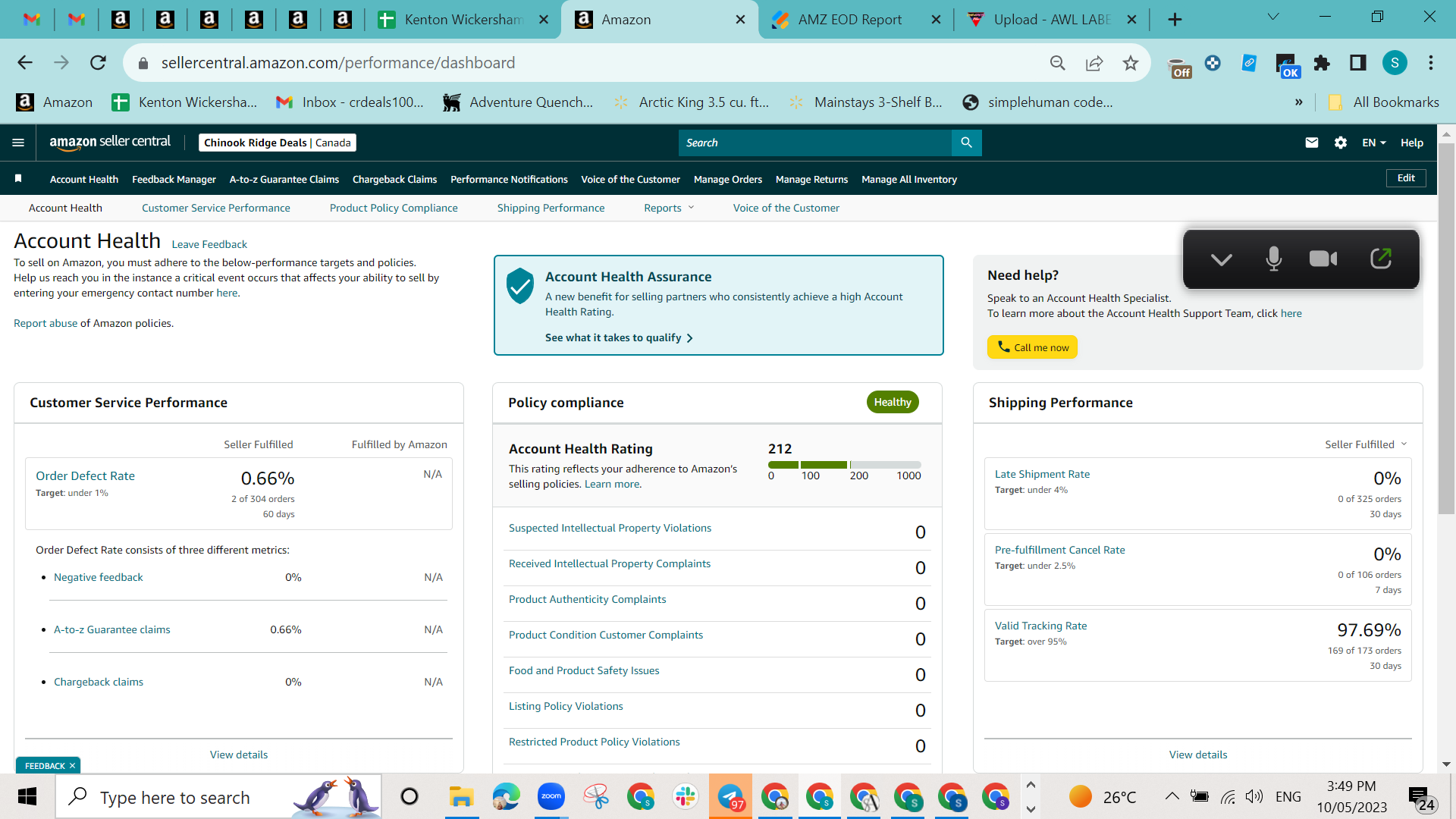Show hidden system tray icons

click(x=1172, y=796)
